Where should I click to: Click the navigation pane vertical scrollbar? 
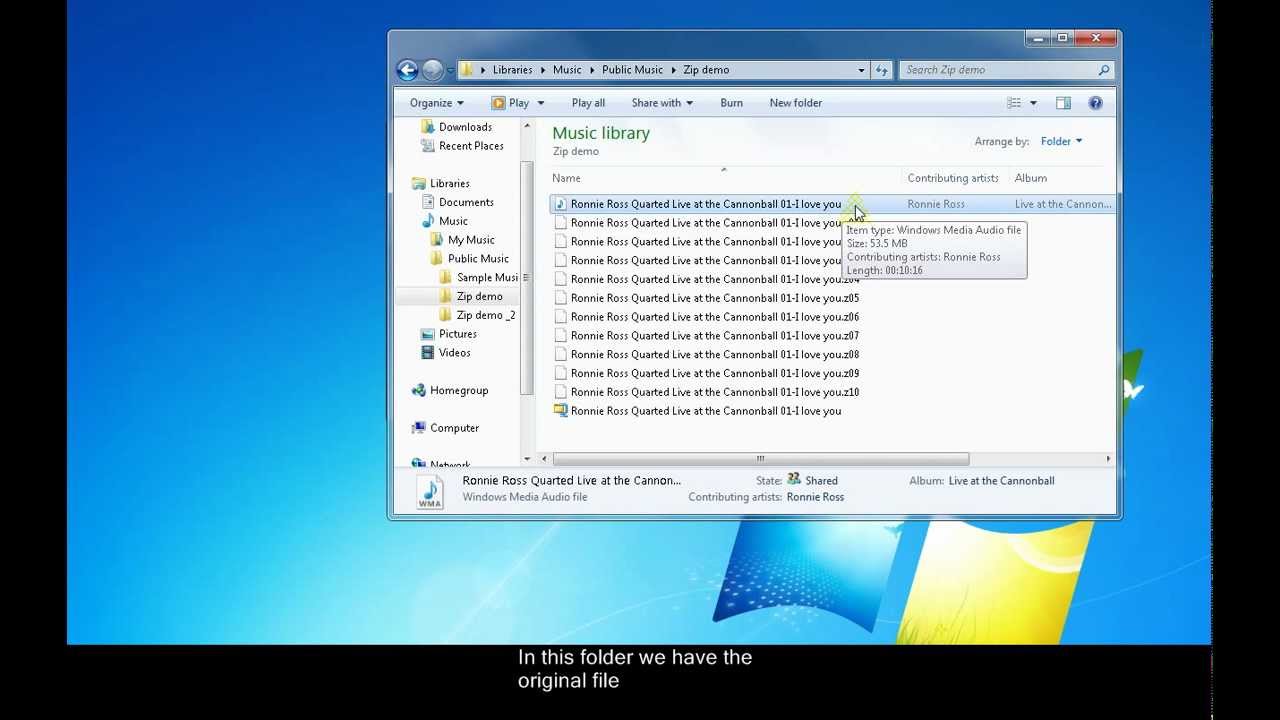pyautogui.click(x=527, y=277)
